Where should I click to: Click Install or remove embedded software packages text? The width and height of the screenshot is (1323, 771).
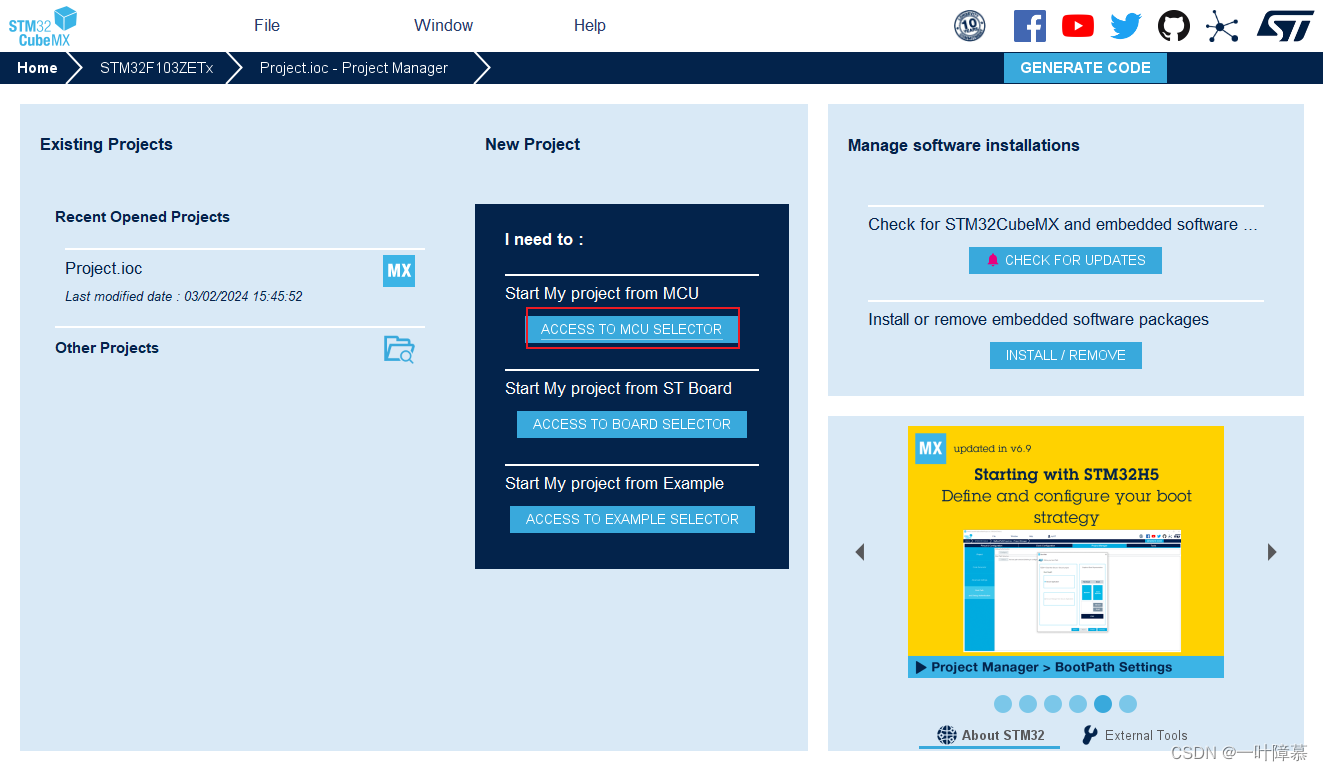[x=1038, y=319]
